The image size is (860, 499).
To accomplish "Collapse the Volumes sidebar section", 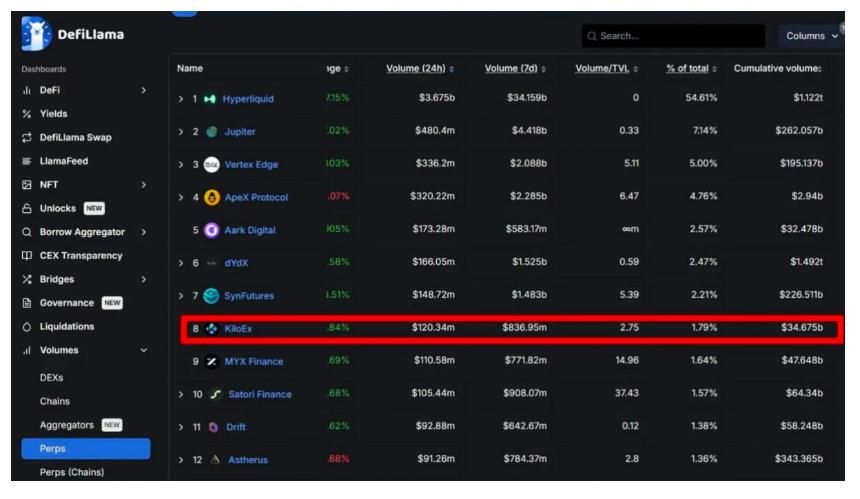I will tap(143, 351).
